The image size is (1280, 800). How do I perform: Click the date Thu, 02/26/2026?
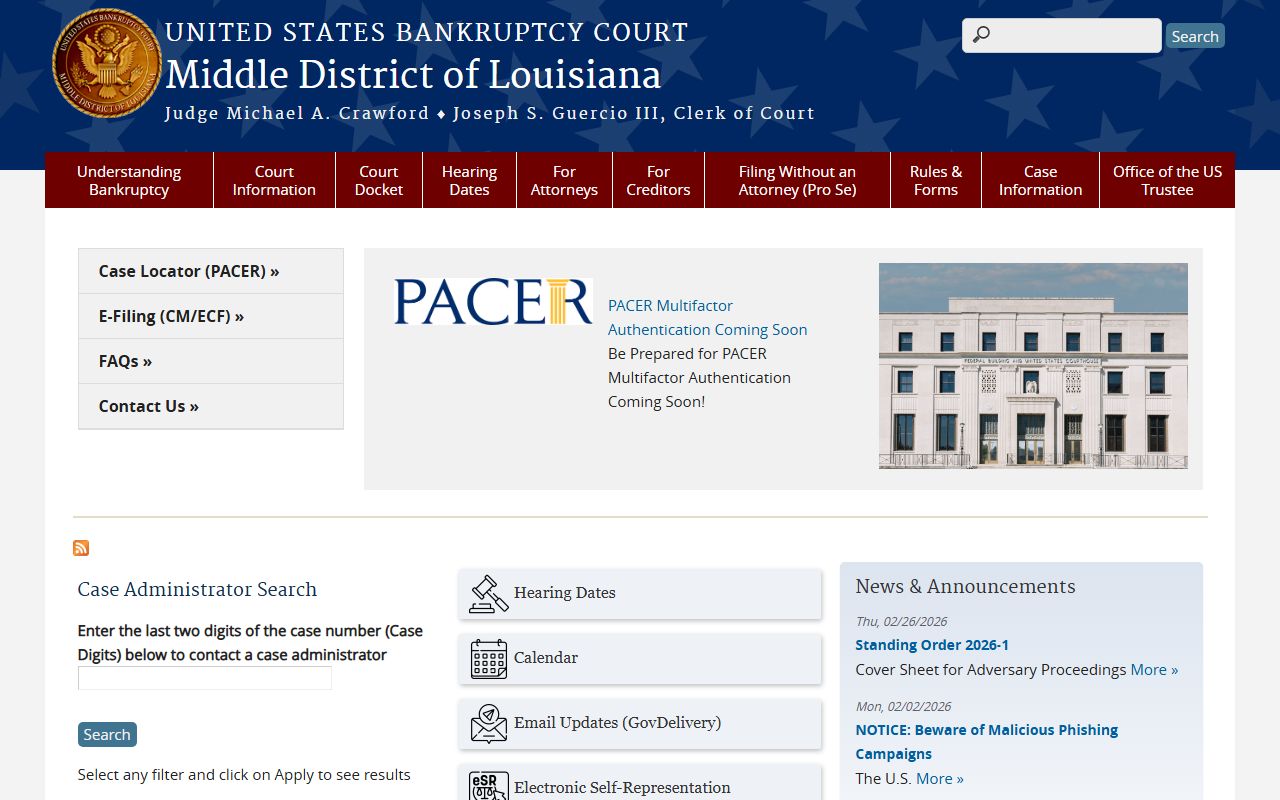point(901,621)
